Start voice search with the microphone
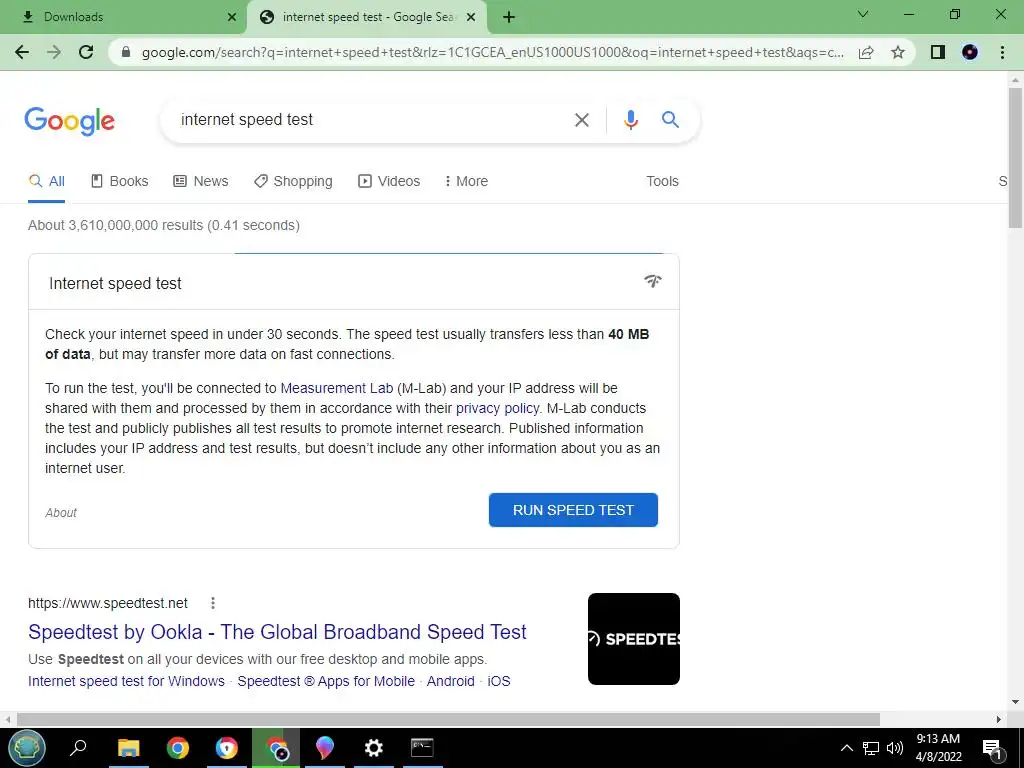The height and width of the screenshot is (768, 1024). (630, 120)
